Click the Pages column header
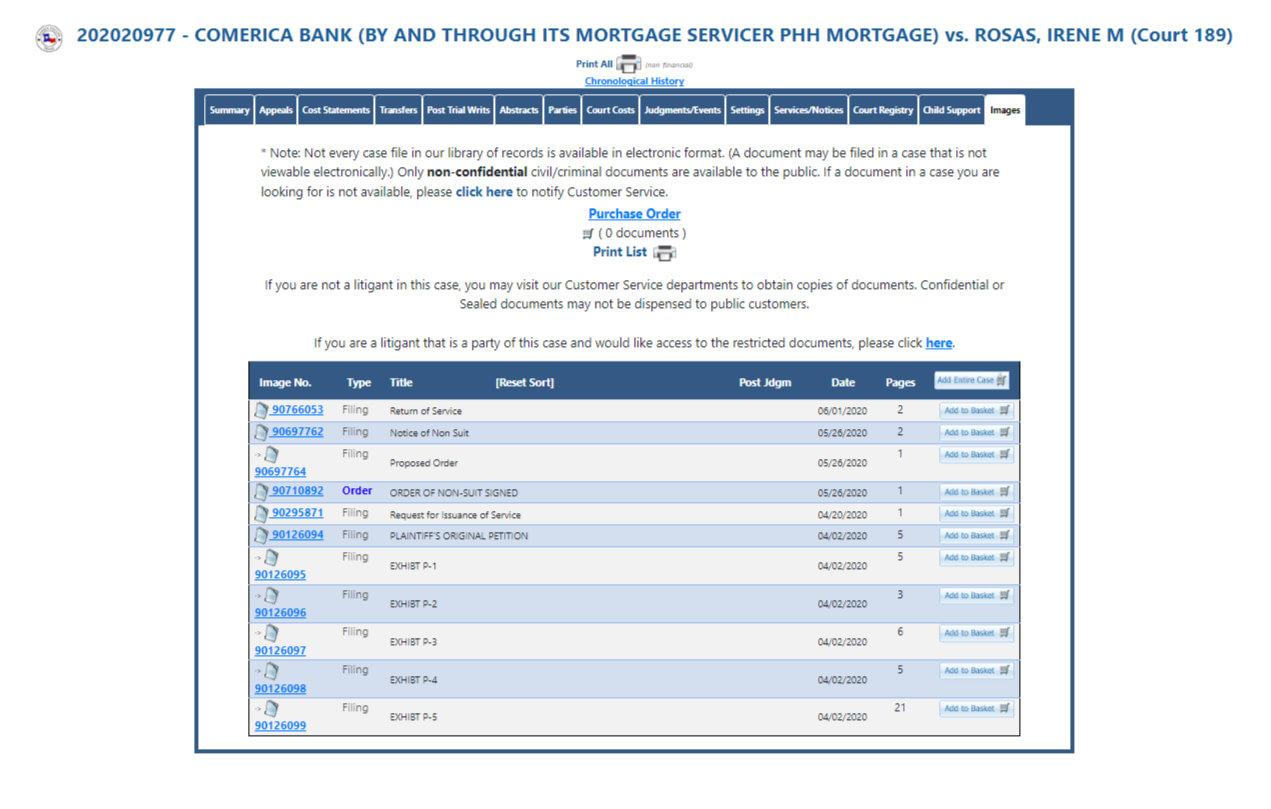Image resolution: width=1271 pixels, height=809 pixels. (x=900, y=383)
